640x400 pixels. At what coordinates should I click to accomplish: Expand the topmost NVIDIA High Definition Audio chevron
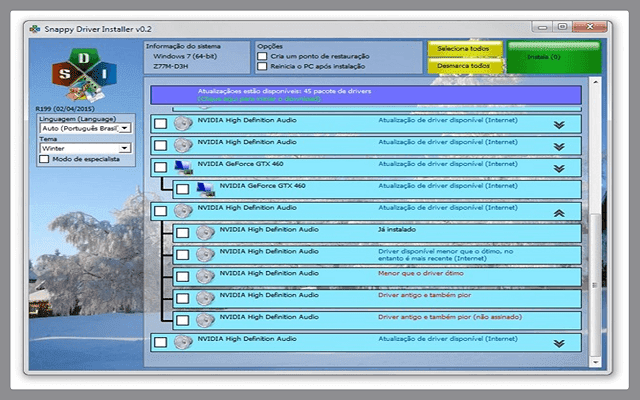click(559, 124)
